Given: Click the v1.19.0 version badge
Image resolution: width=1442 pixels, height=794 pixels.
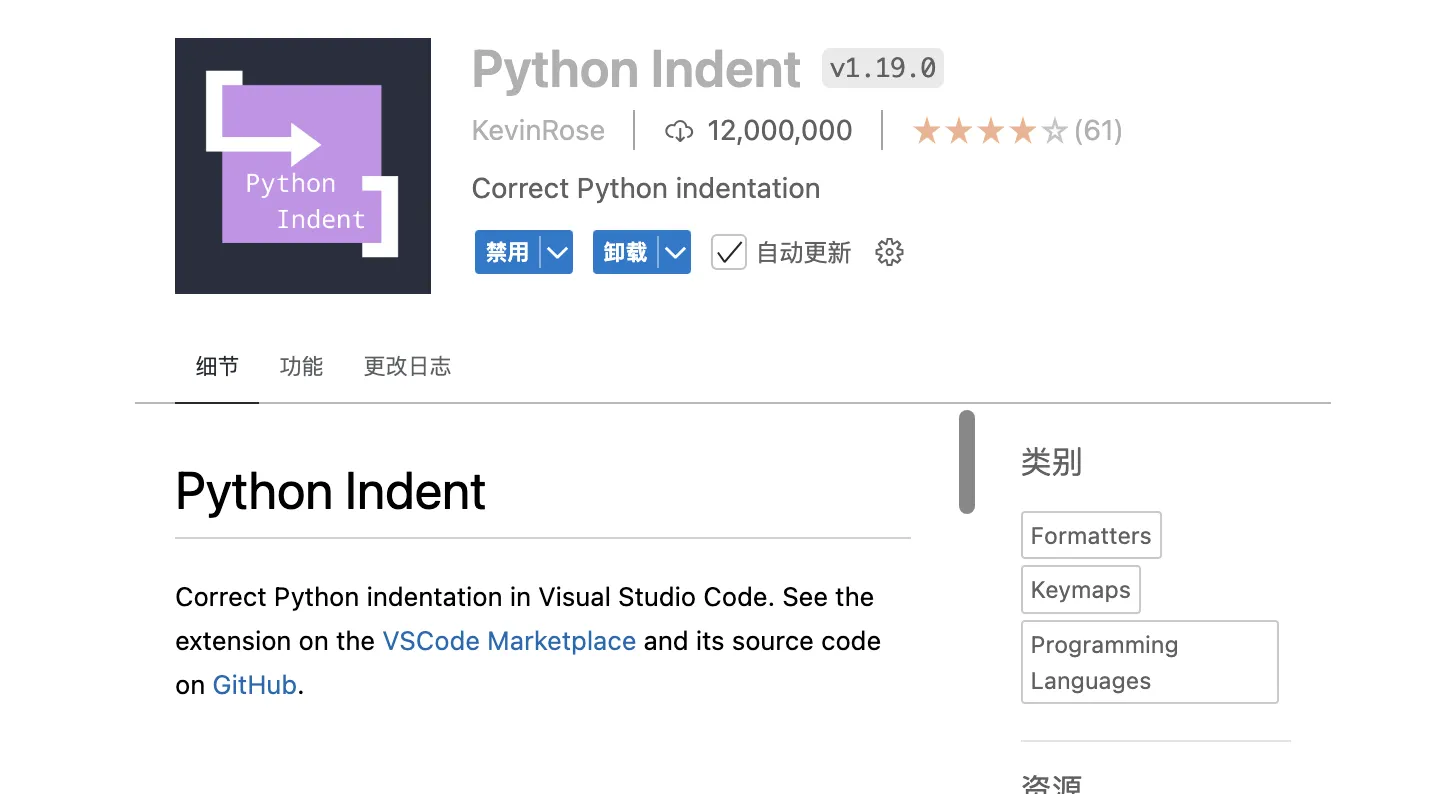Looking at the screenshot, I should click(x=883, y=68).
